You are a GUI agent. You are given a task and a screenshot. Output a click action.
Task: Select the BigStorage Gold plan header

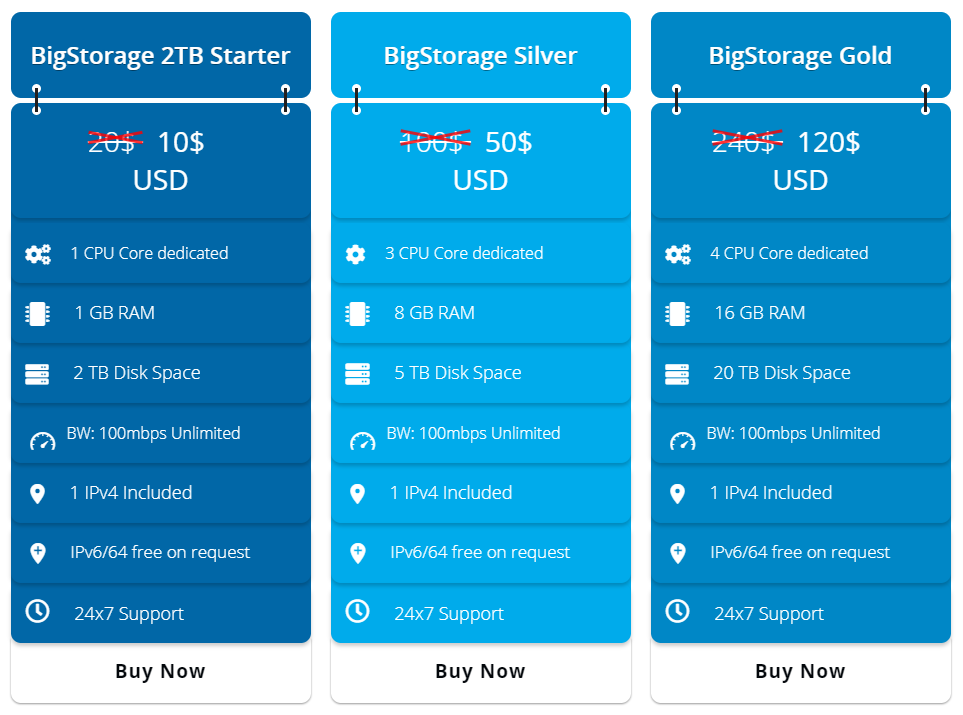801,55
